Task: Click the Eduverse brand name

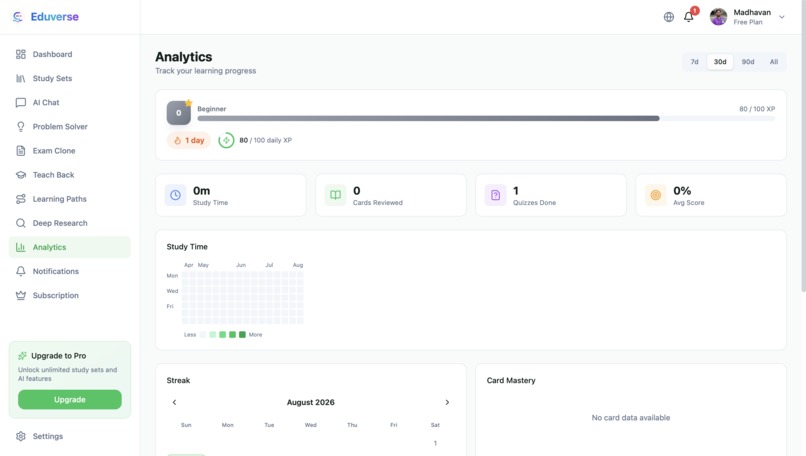Action: coord(54,17)
